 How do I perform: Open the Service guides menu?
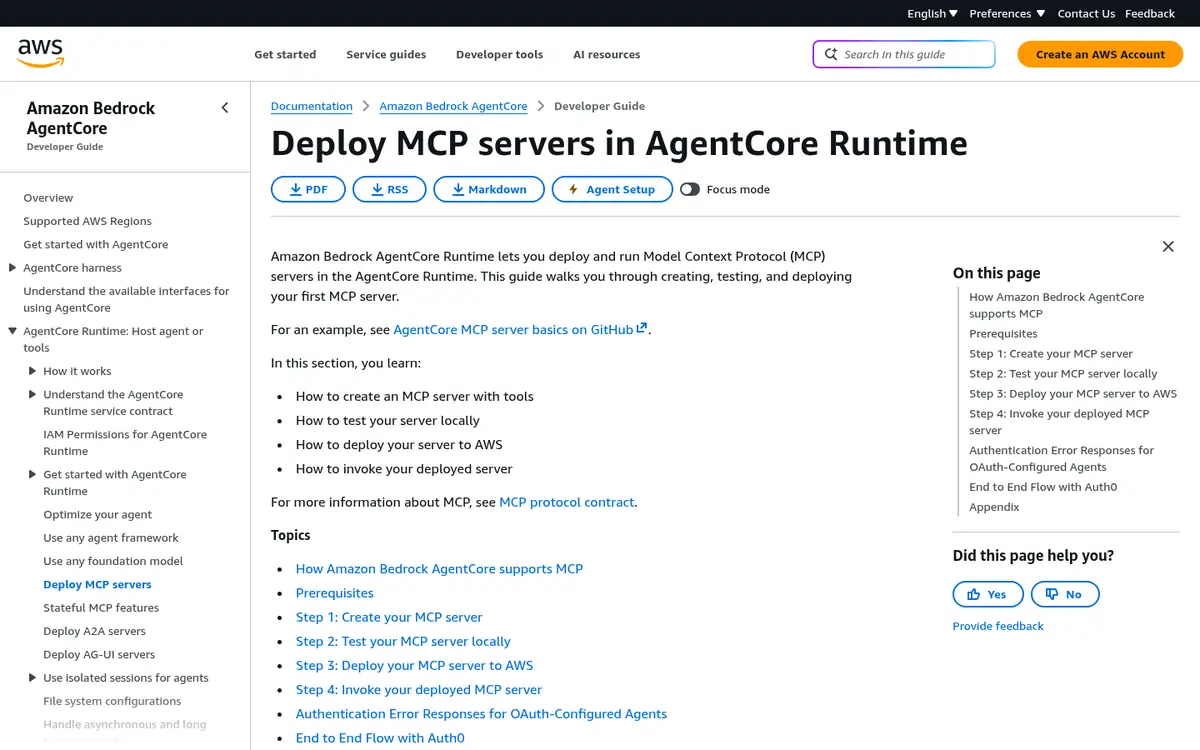[x=386, y=54]
